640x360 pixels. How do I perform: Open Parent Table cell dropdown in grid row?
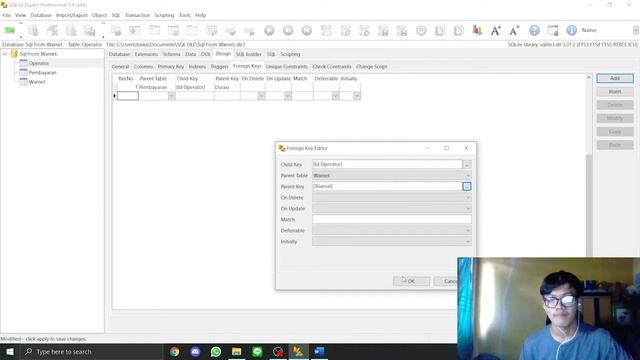[x=171, y=96]
